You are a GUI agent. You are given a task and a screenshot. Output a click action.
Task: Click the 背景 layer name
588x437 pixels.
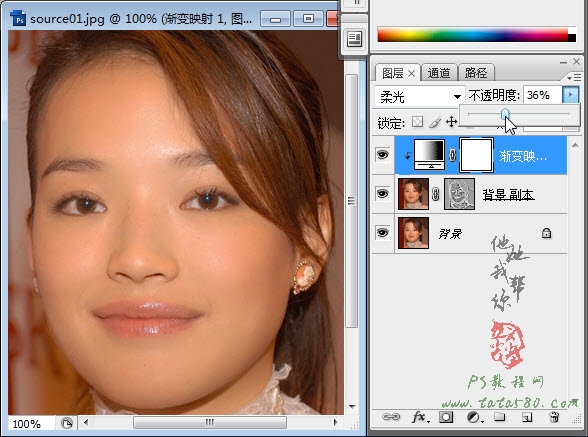pyautogui.click(x=450, y=234)
